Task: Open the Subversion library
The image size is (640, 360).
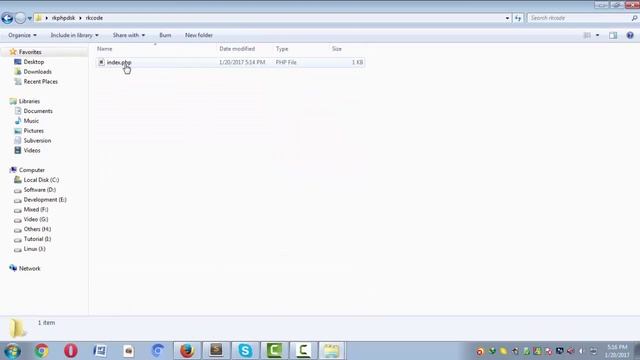Action: pos(37,140)
